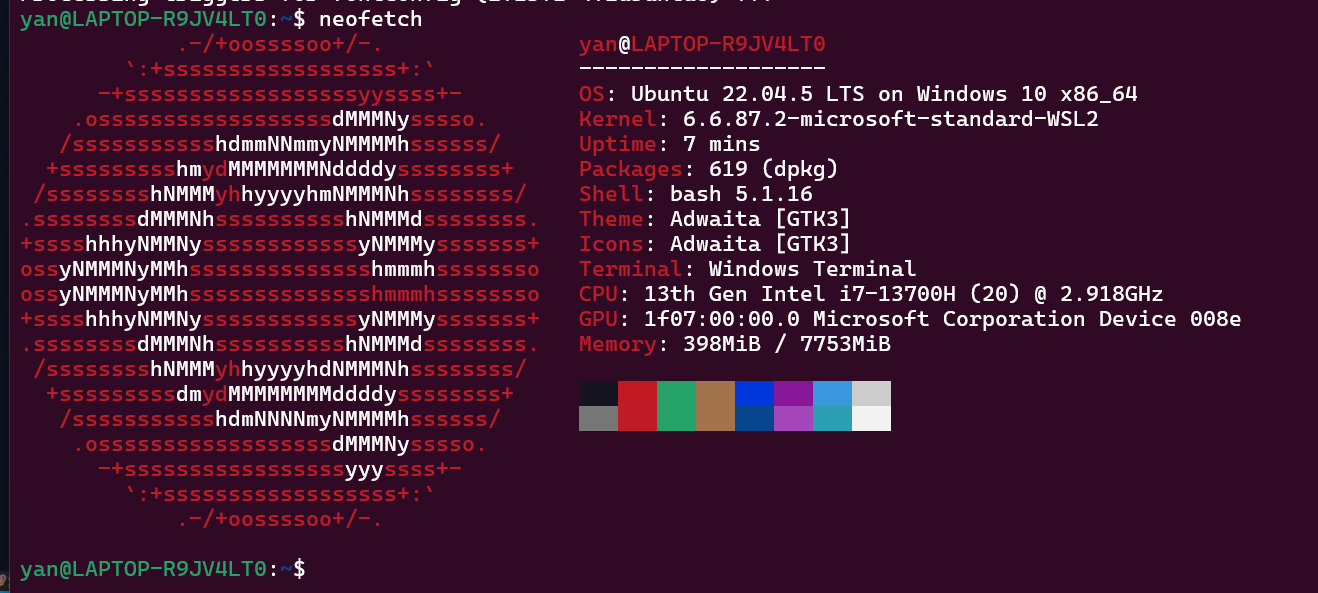The width and height of the screenshot is (1318, 593).
Task: Click the yan@LAPTOP-R9JV4LT0 header above the divider
Action: tap(701, 44)
